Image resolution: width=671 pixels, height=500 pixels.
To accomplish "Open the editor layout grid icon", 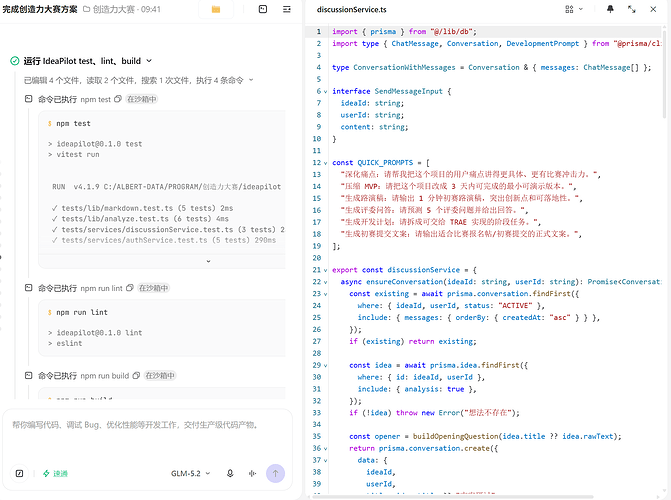I will click(x=569, y=9).
